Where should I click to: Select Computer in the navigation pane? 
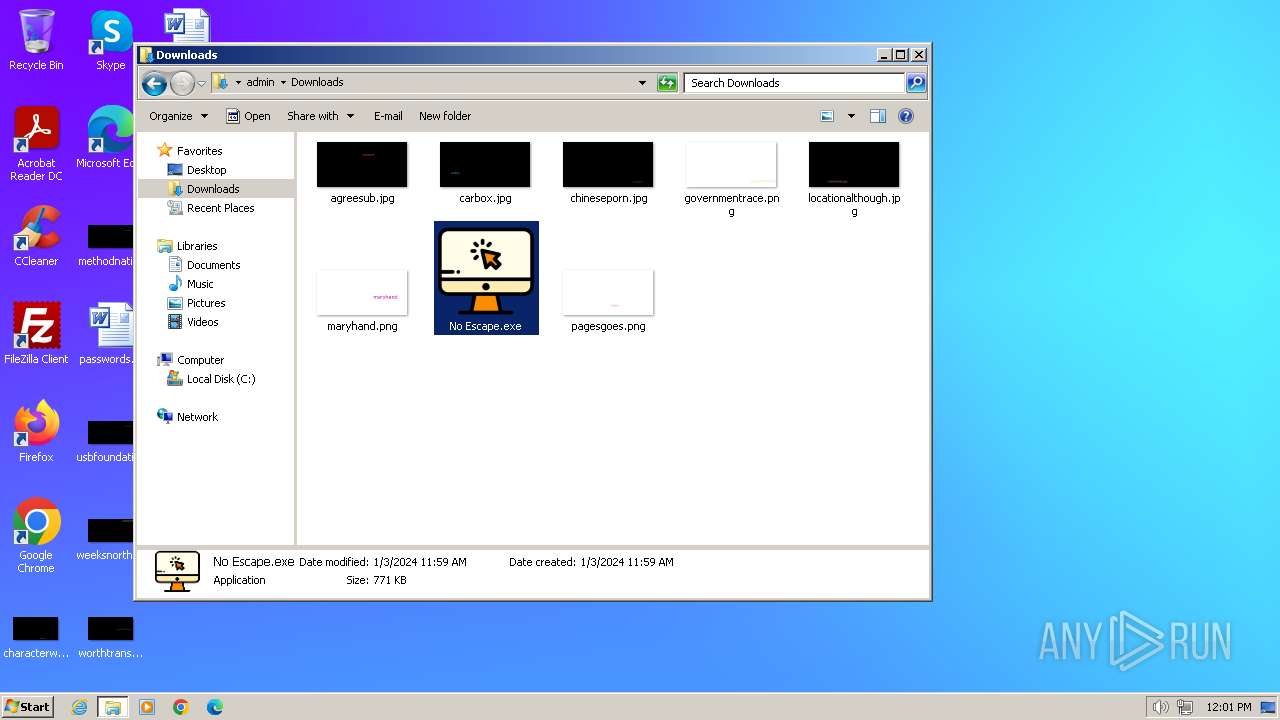point(200,360)
